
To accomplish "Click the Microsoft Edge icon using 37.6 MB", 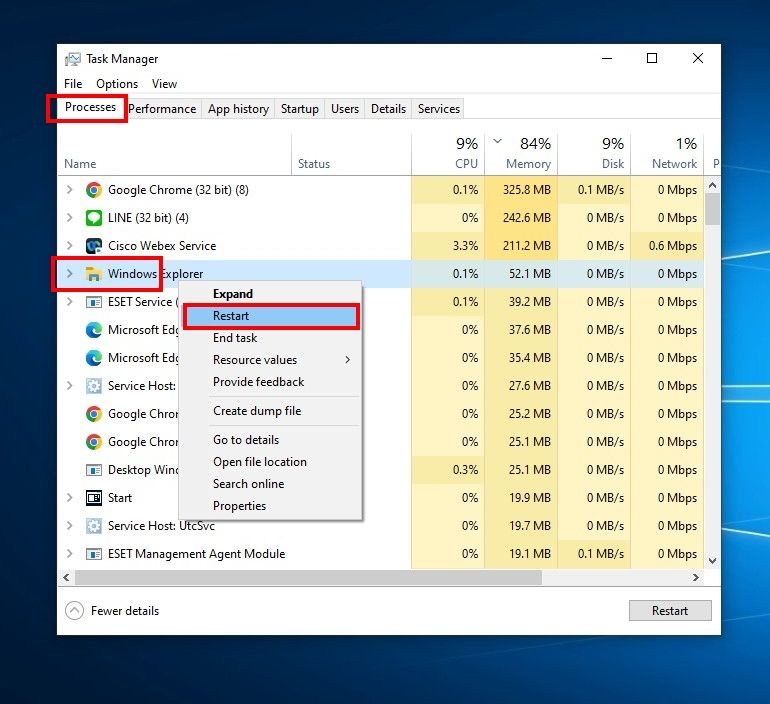I will point(94,330).
